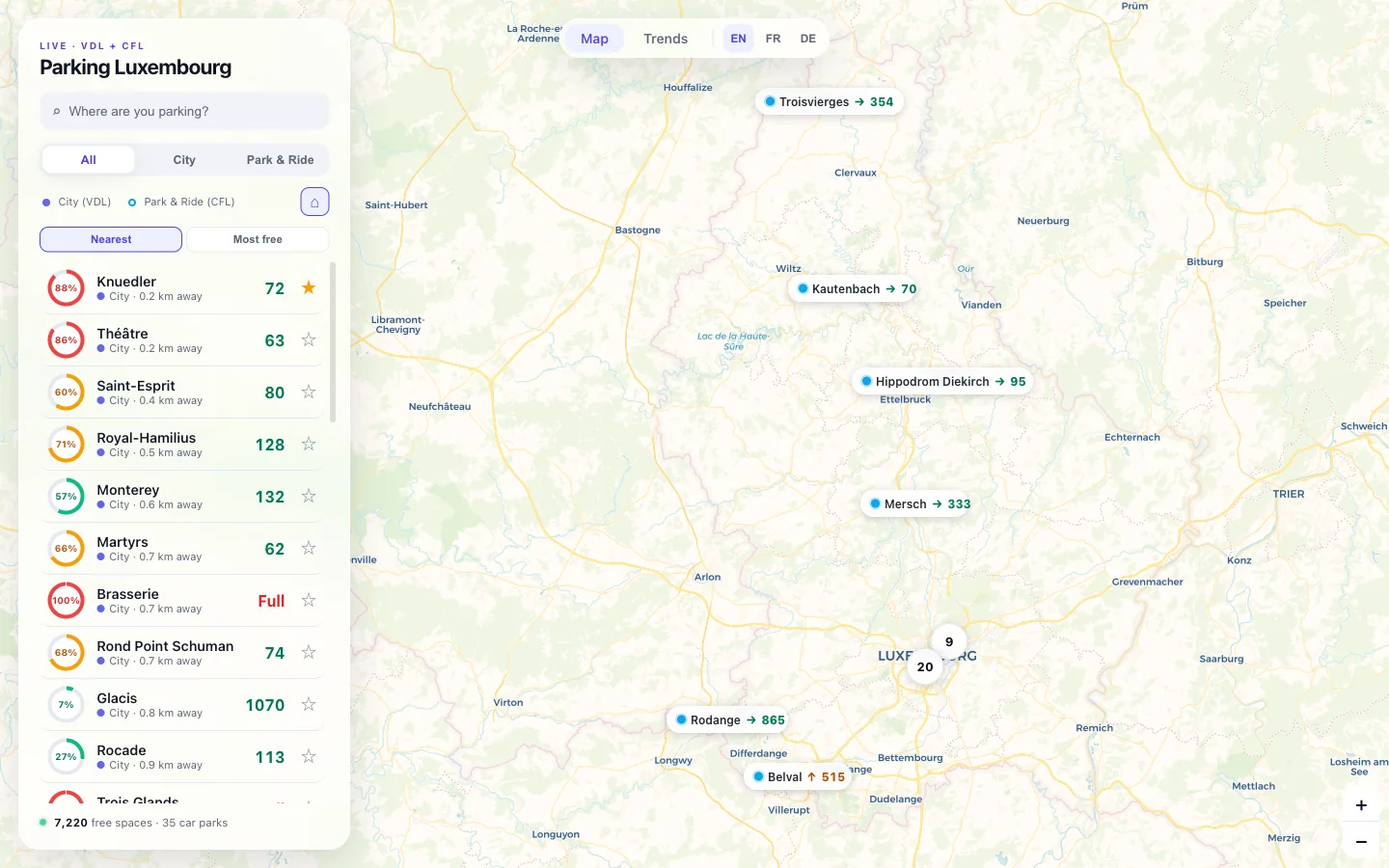Viewport: 1389px width, 868px height.
Task: Select the Park & Ride filter tab
Action: [x=280, y=160]
